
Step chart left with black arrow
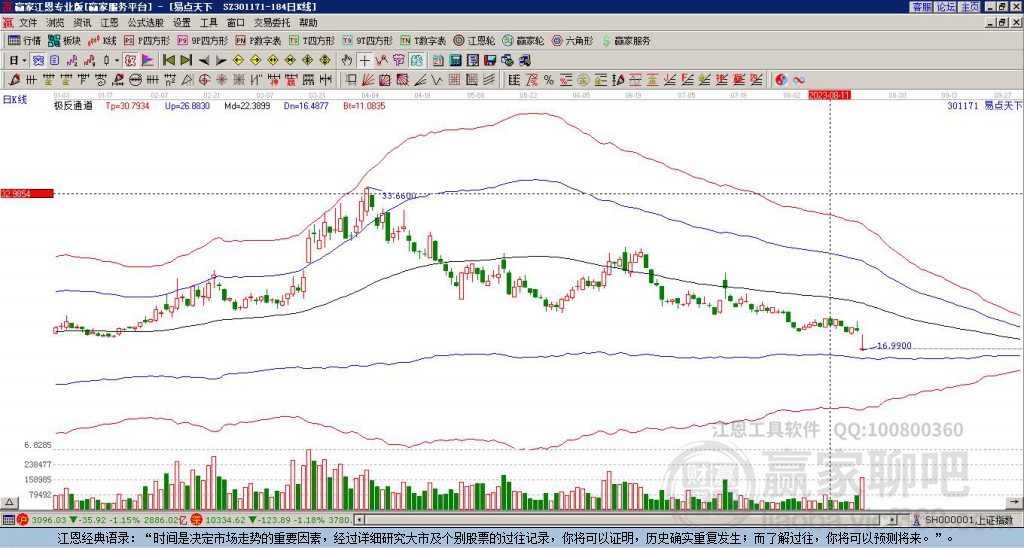point(204,61)
